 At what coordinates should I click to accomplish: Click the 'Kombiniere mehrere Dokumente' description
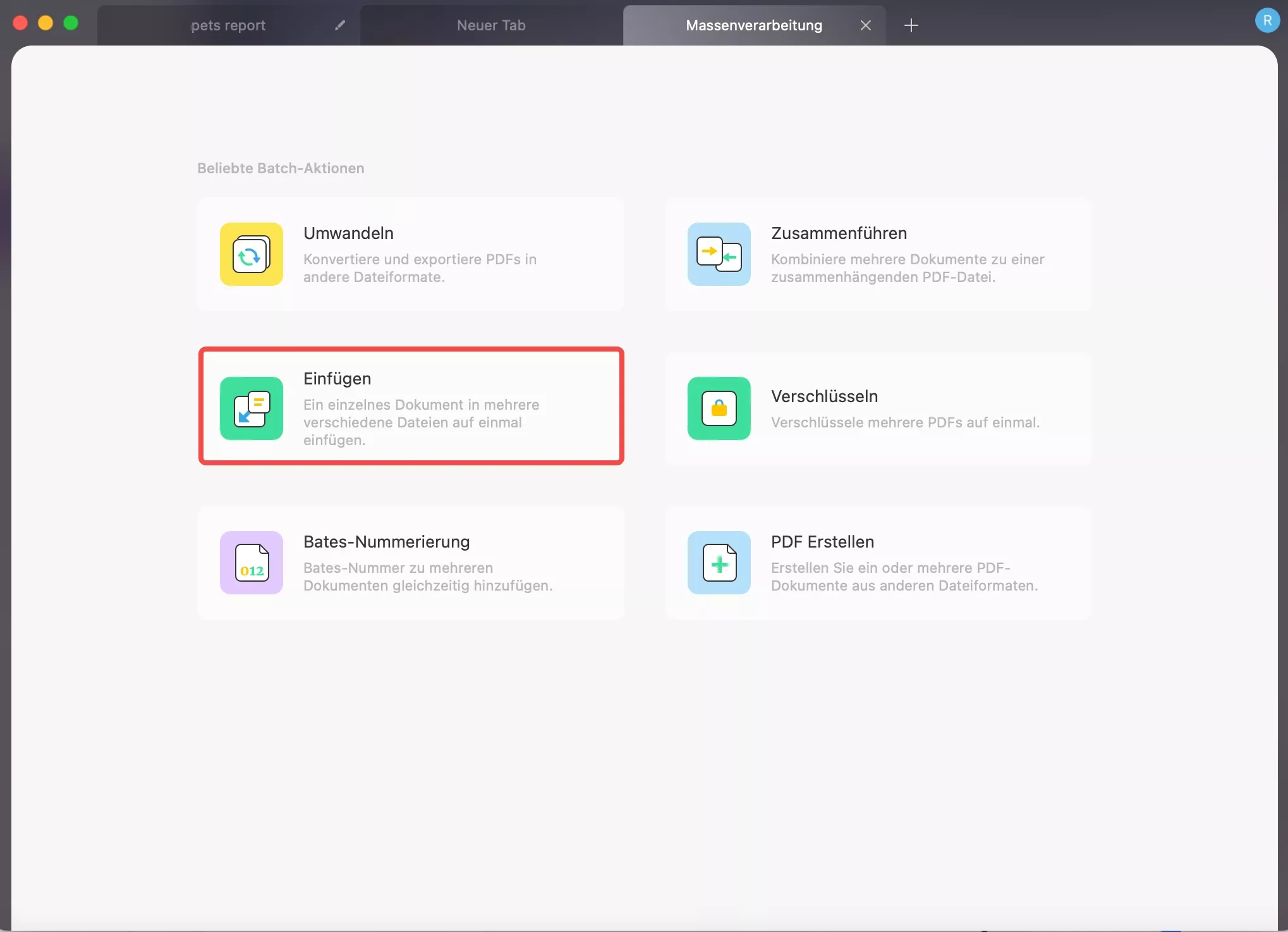tap(908, 268)
